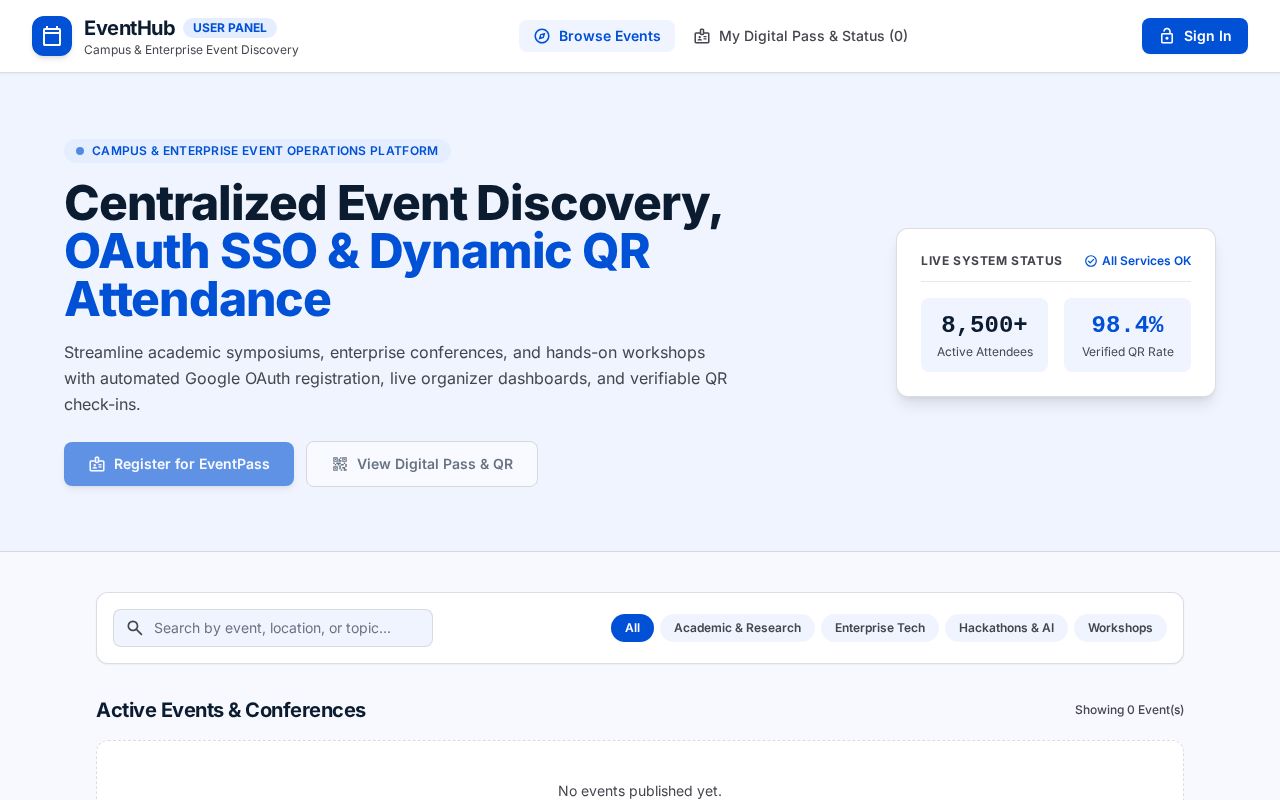
Task: Show Hackathons & AI events
Action: click(x=1006, y=628)
